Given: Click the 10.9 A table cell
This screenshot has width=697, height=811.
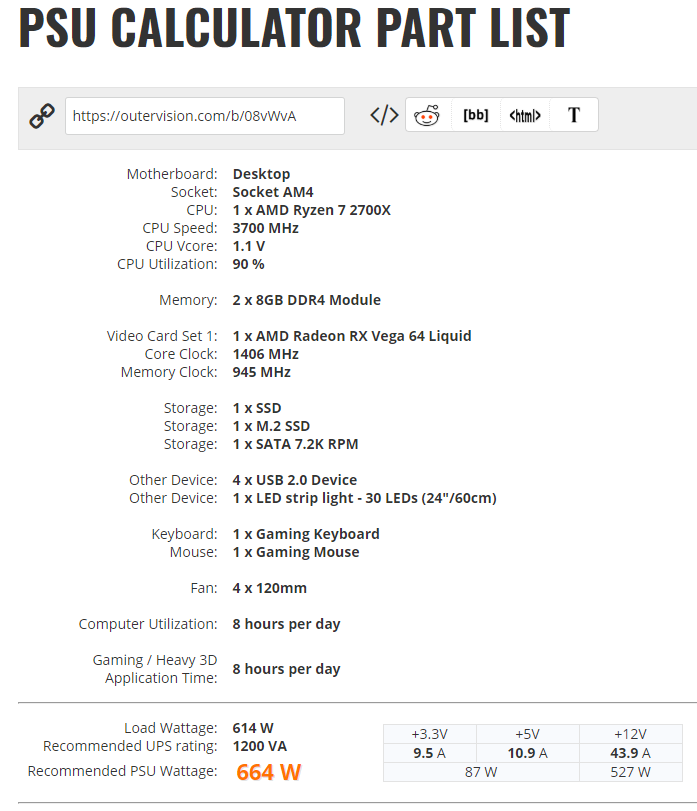Looking at the screenshot, I should tap(527, 753).
